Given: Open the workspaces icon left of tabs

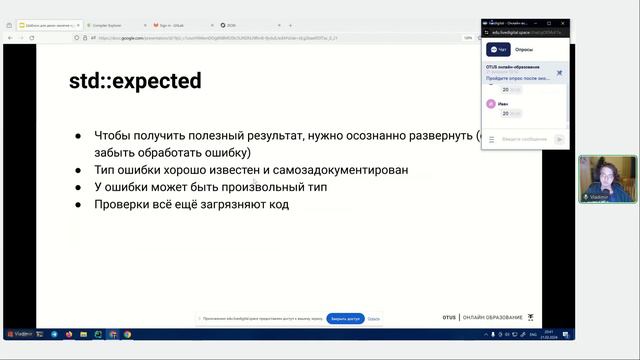Looking at the screenshot, I should tap(9, 25).
